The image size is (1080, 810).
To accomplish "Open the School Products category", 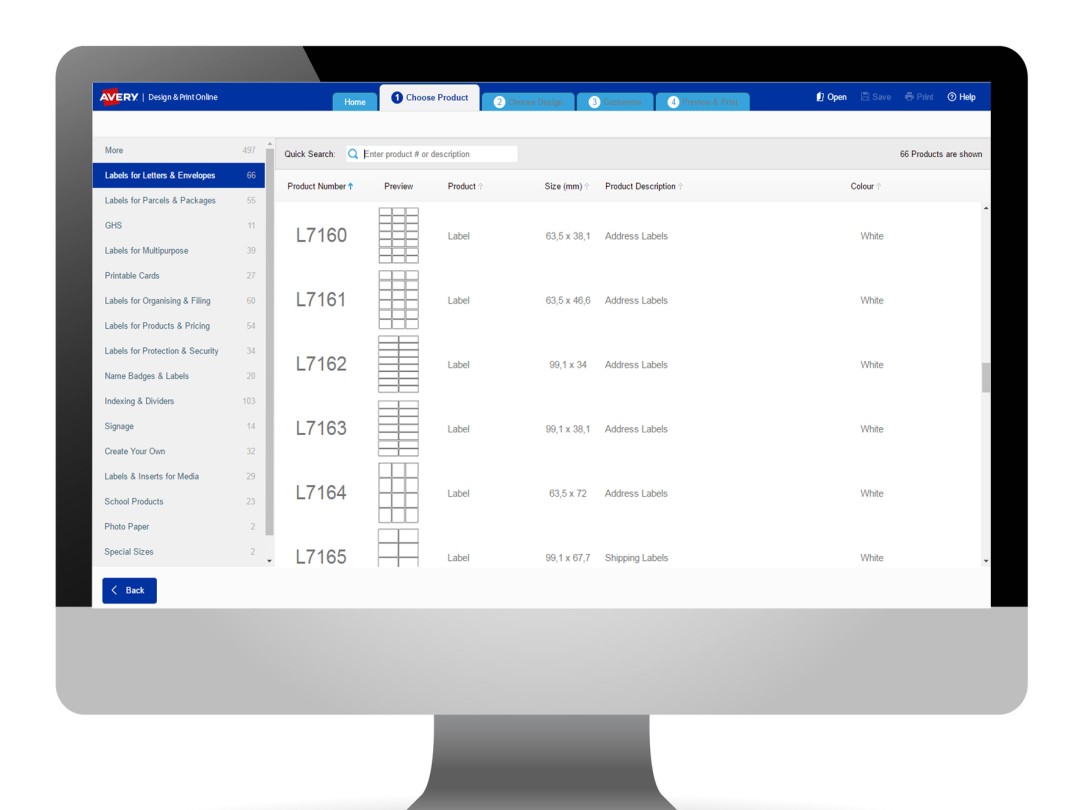I will click(x=179, y=501).
